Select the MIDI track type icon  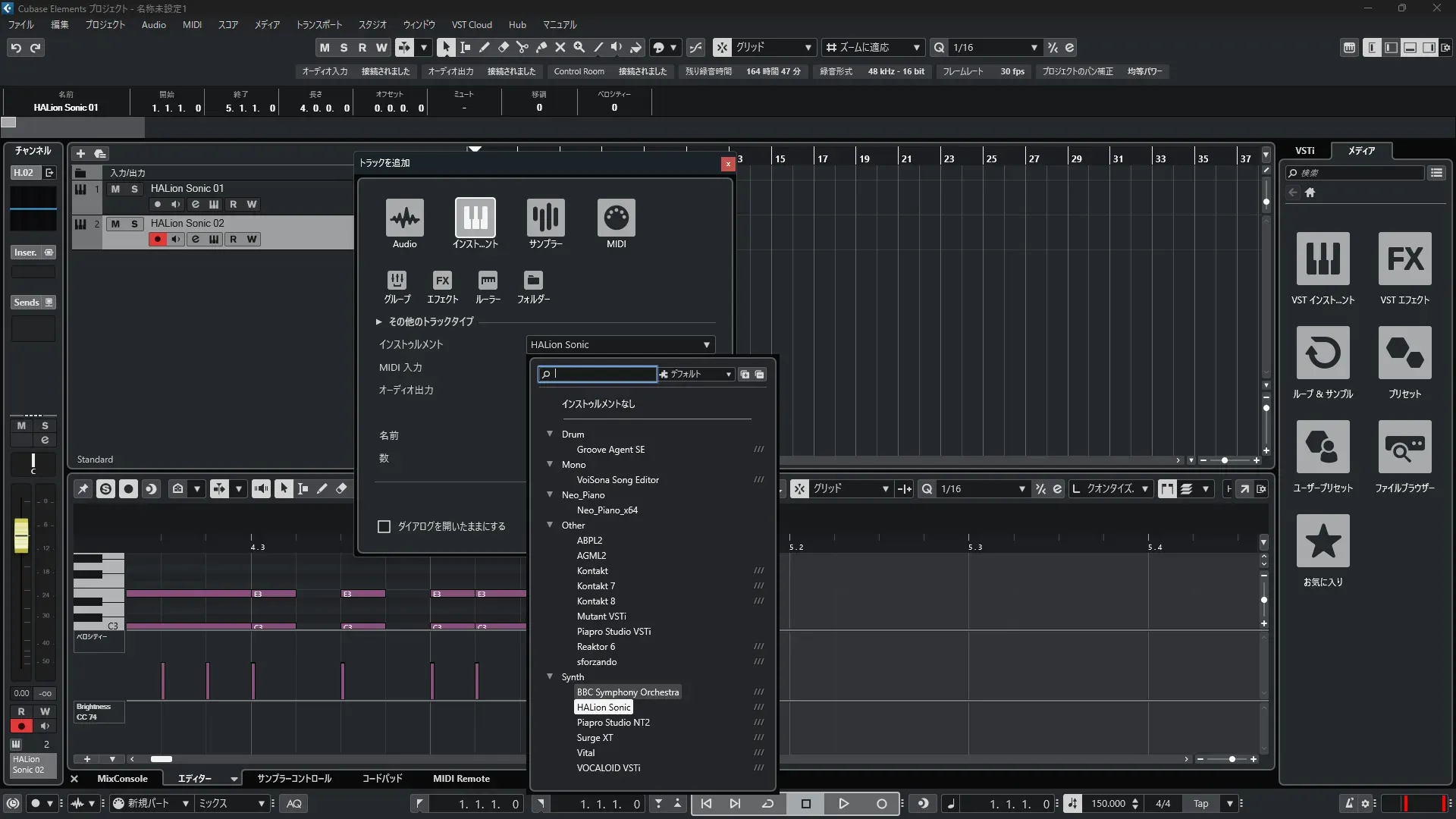(x=616, y=218)
